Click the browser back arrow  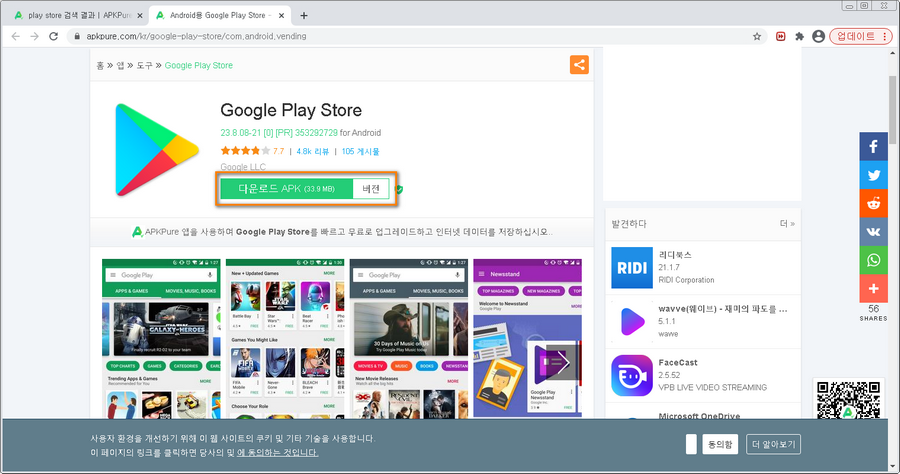click(15, 36)
